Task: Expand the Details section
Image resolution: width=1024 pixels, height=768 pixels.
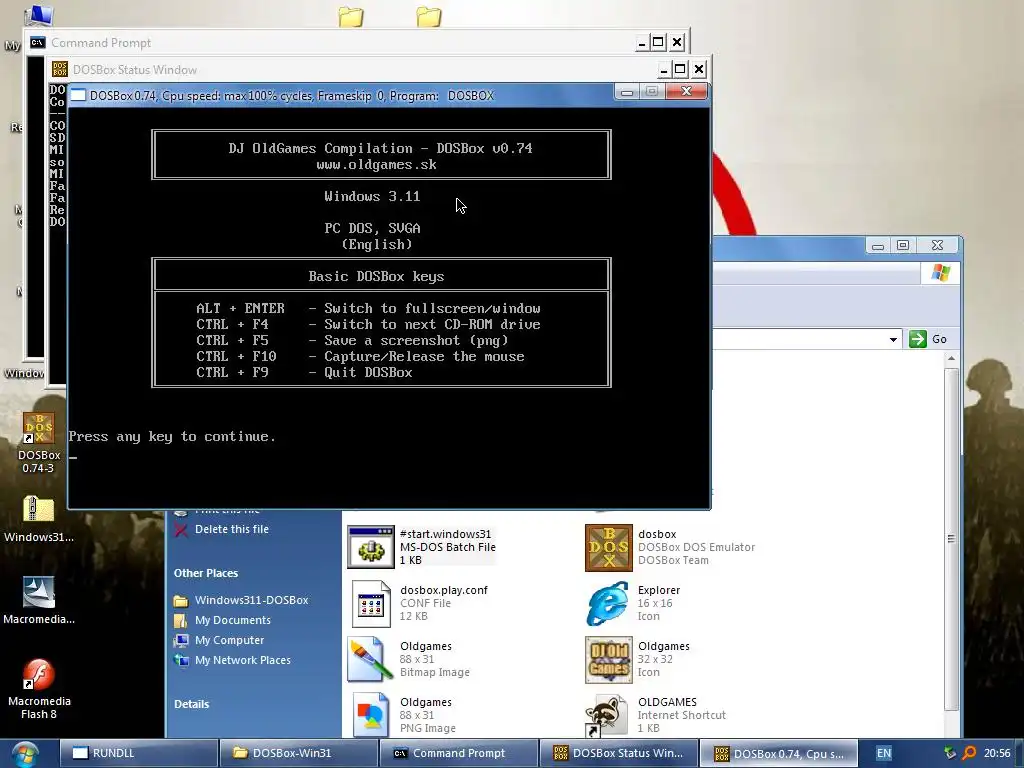Action: tap(191, 704)
